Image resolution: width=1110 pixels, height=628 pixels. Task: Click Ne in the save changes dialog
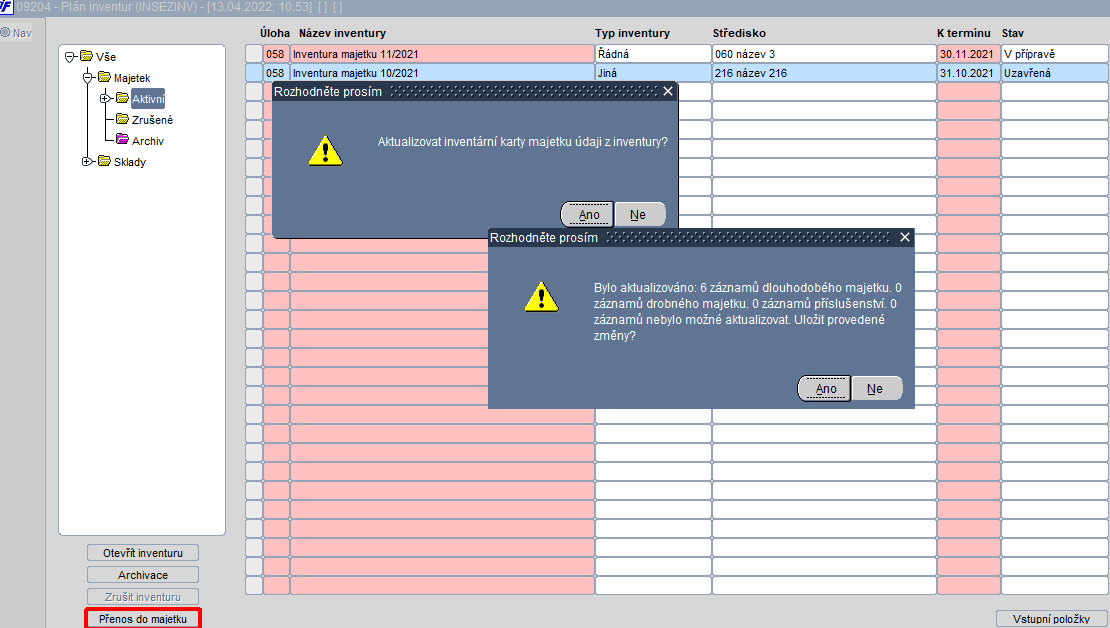[x=876, y=389]
